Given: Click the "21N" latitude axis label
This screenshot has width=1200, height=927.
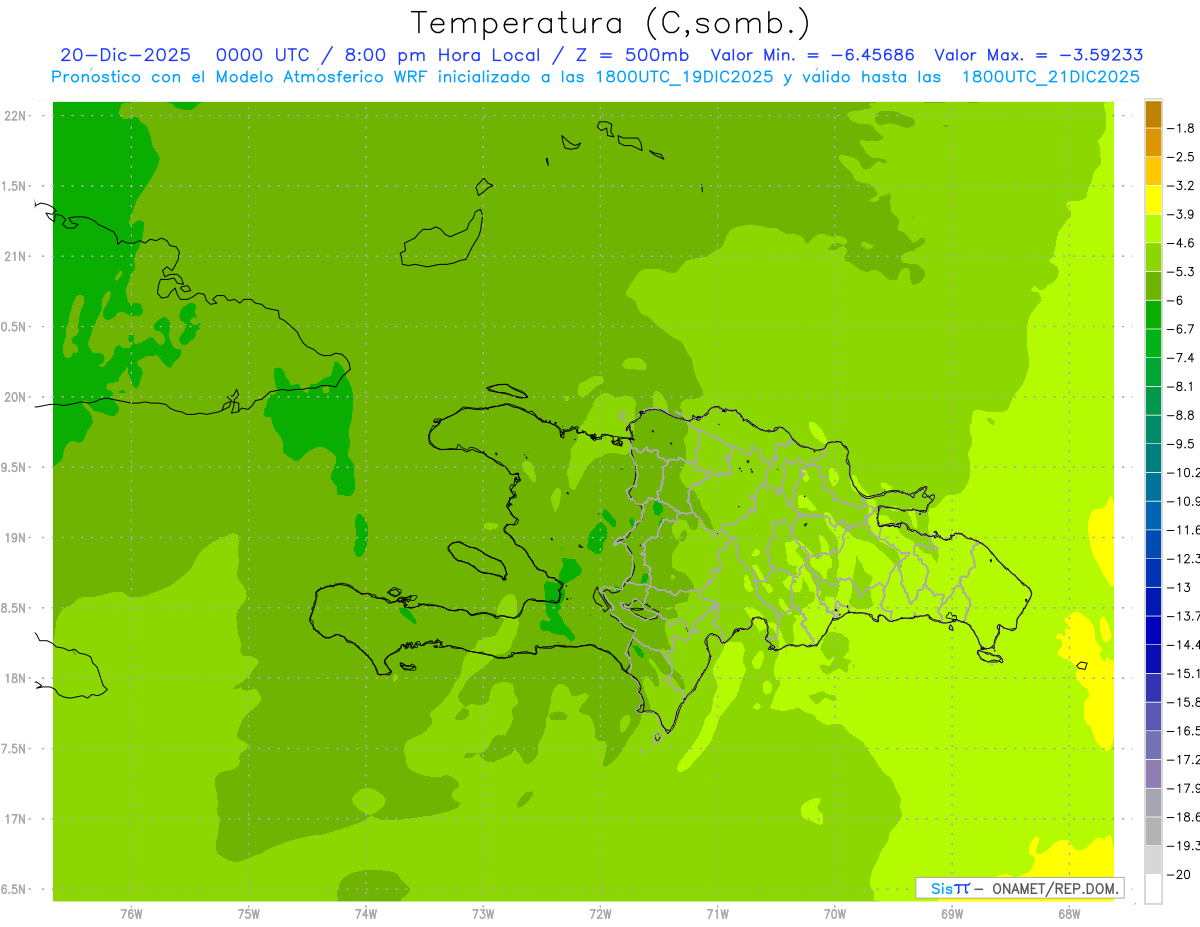Looking at the screenshot, I should coord(15,257).
